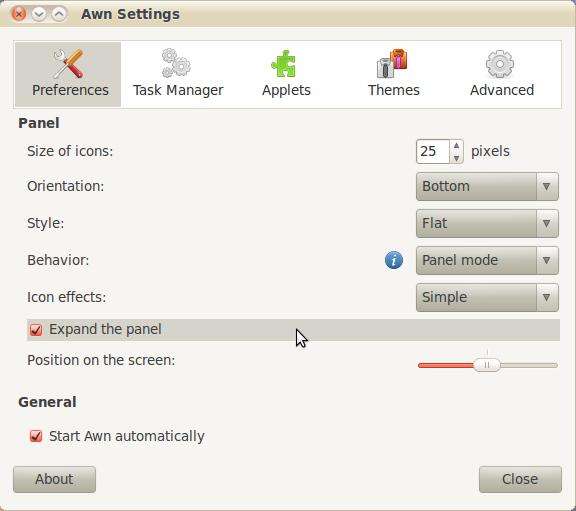Click the icon size number field
Image resolution: width=576 pixels, height=511 pixels.
coord(433,151)
